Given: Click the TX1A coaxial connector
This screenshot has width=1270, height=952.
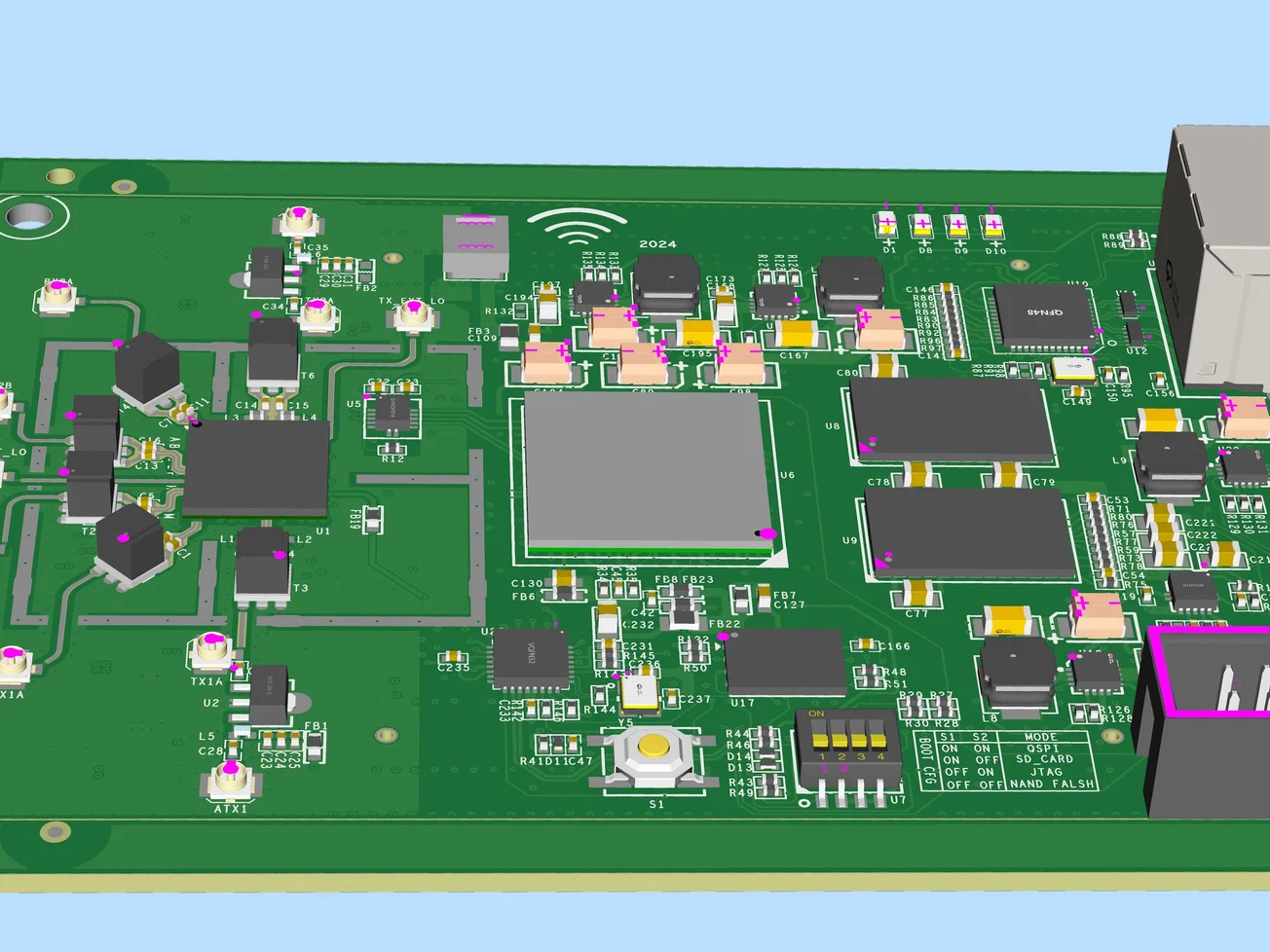Looking at the screenshot, I should click(x=213, y=651).
